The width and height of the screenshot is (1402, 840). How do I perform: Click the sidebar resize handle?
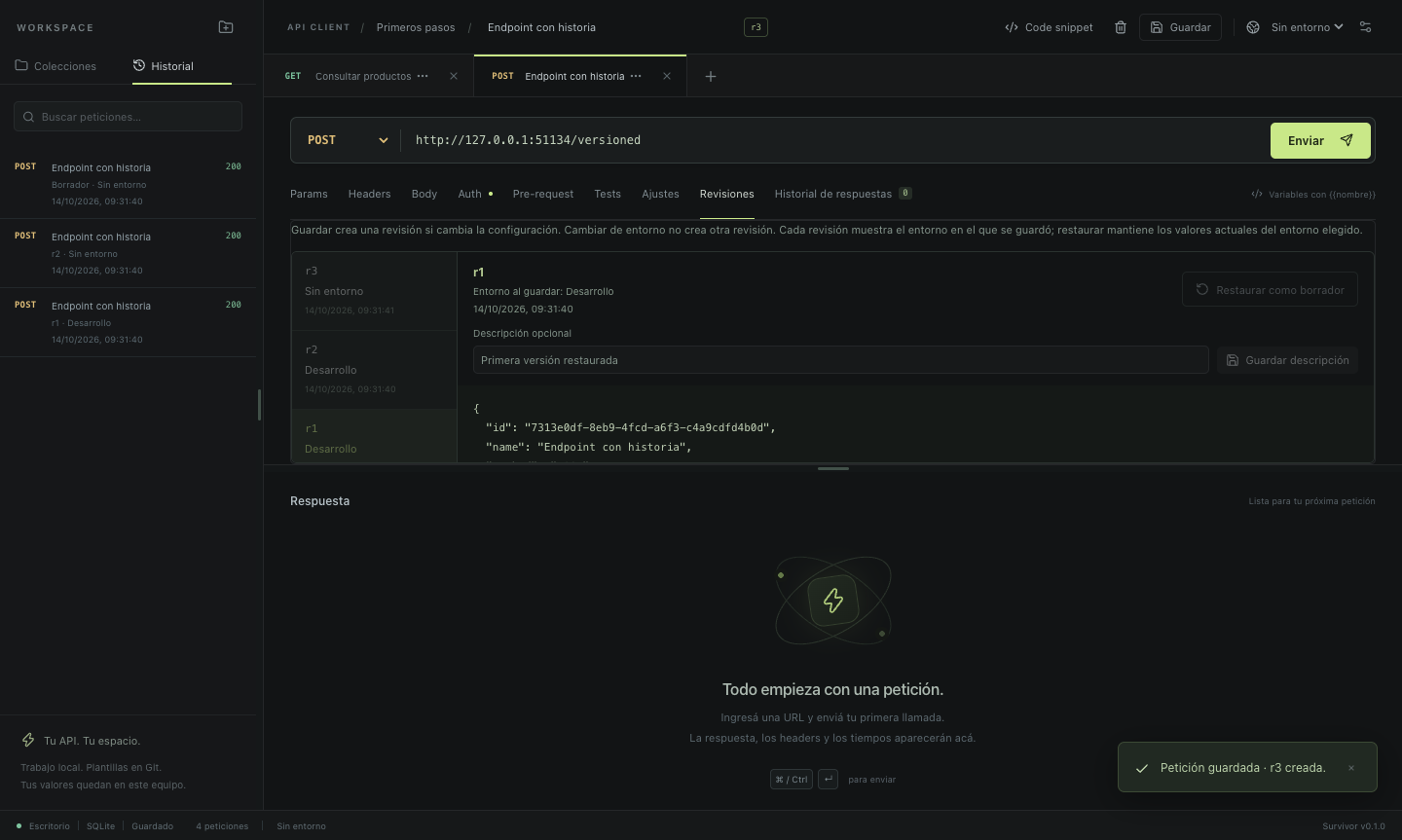[x=259, y=405]
